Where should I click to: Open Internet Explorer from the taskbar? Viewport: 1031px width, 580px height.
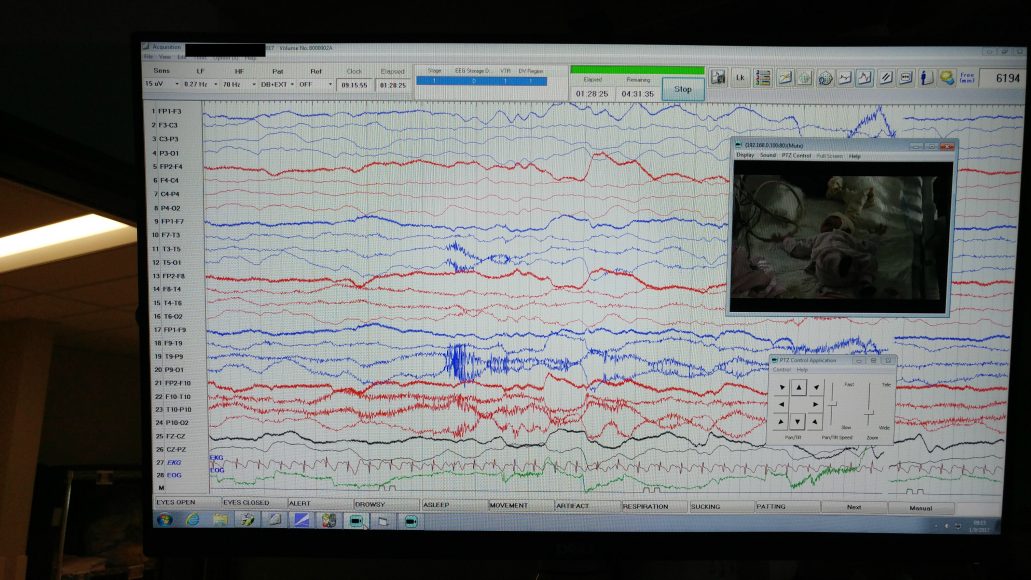pos(192,520)
